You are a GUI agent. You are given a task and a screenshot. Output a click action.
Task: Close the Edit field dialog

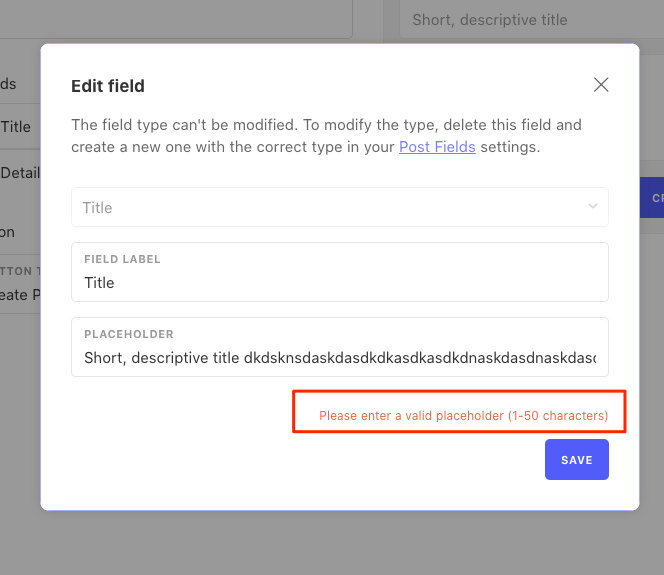(x=601, y=85)
